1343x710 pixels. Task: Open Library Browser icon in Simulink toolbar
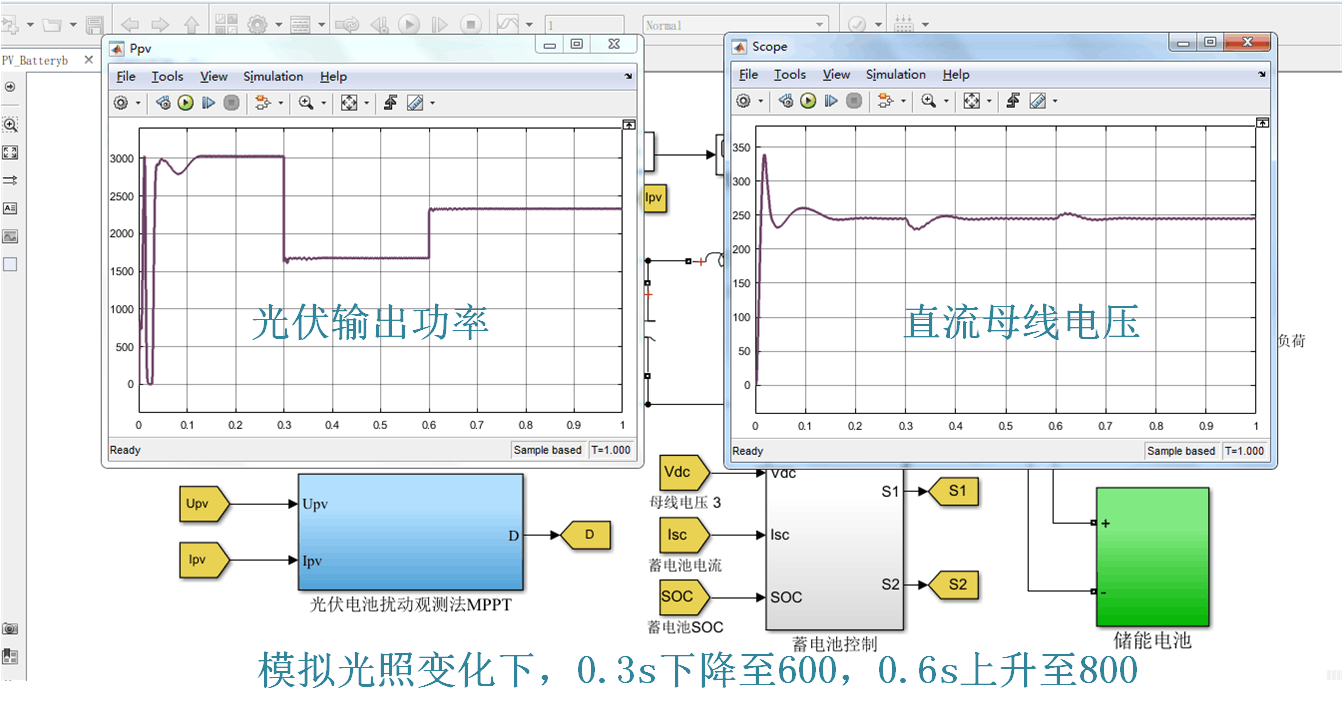(226, 25)
